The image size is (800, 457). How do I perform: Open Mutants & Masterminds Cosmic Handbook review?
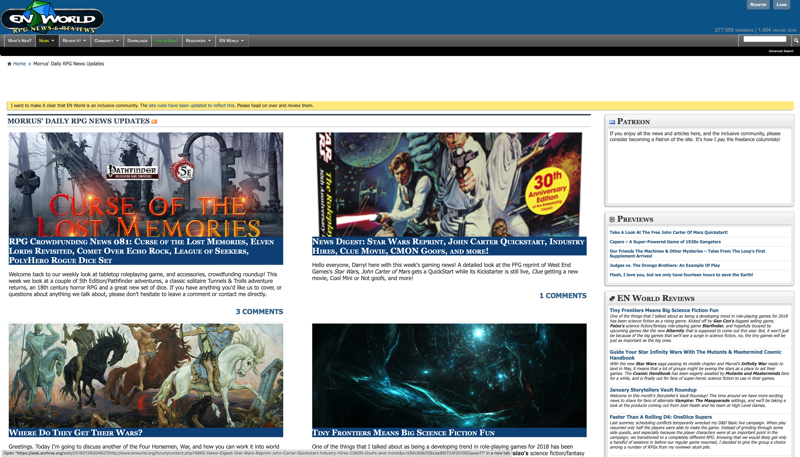695,355
